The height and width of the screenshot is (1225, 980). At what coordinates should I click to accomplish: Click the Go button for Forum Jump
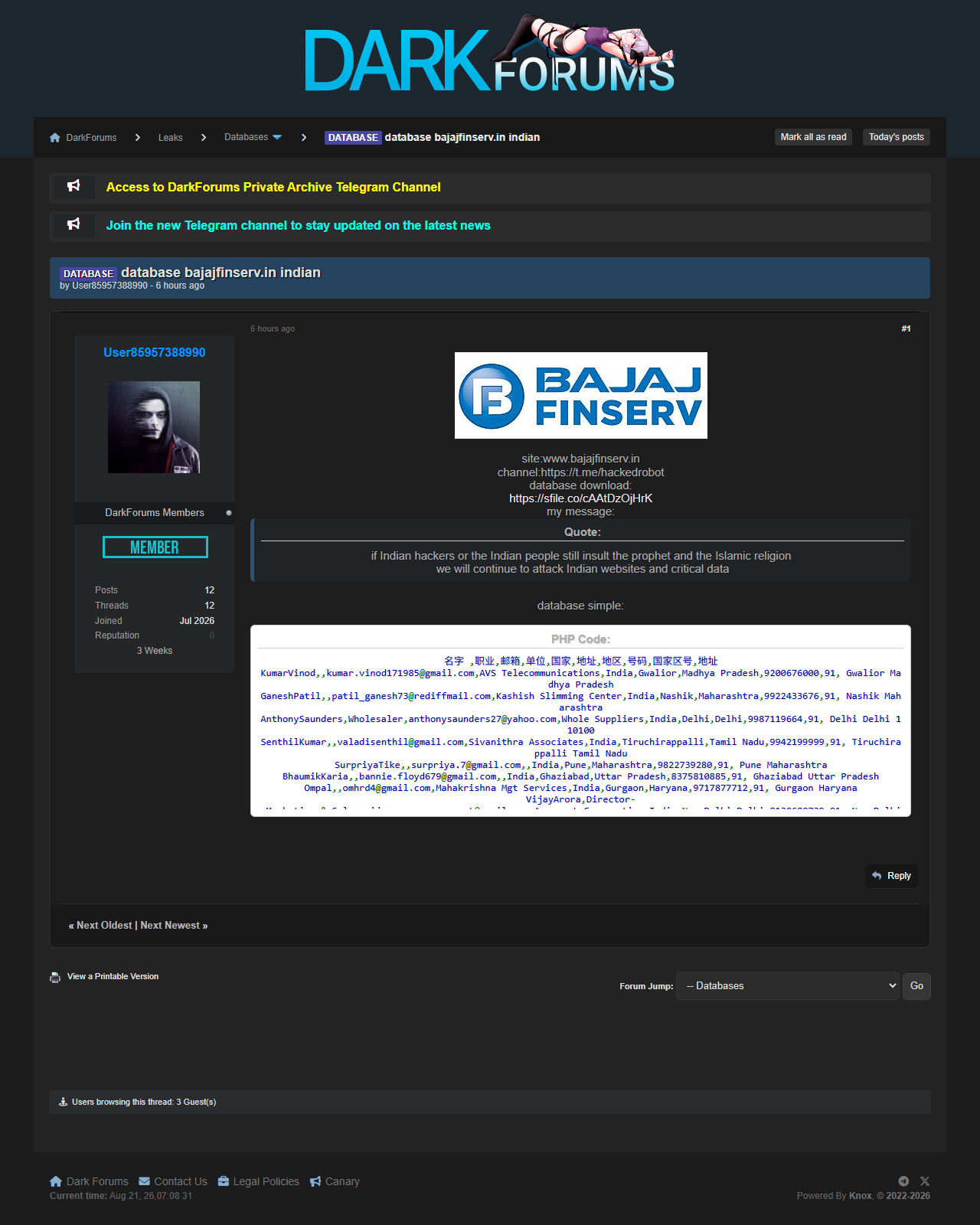pos(917,986)
